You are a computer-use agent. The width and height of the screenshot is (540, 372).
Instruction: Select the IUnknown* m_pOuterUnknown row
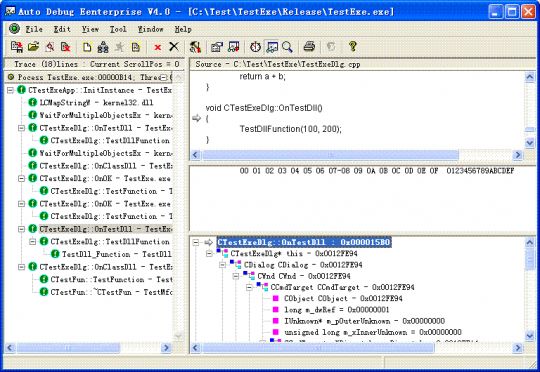tap(364, 321)
